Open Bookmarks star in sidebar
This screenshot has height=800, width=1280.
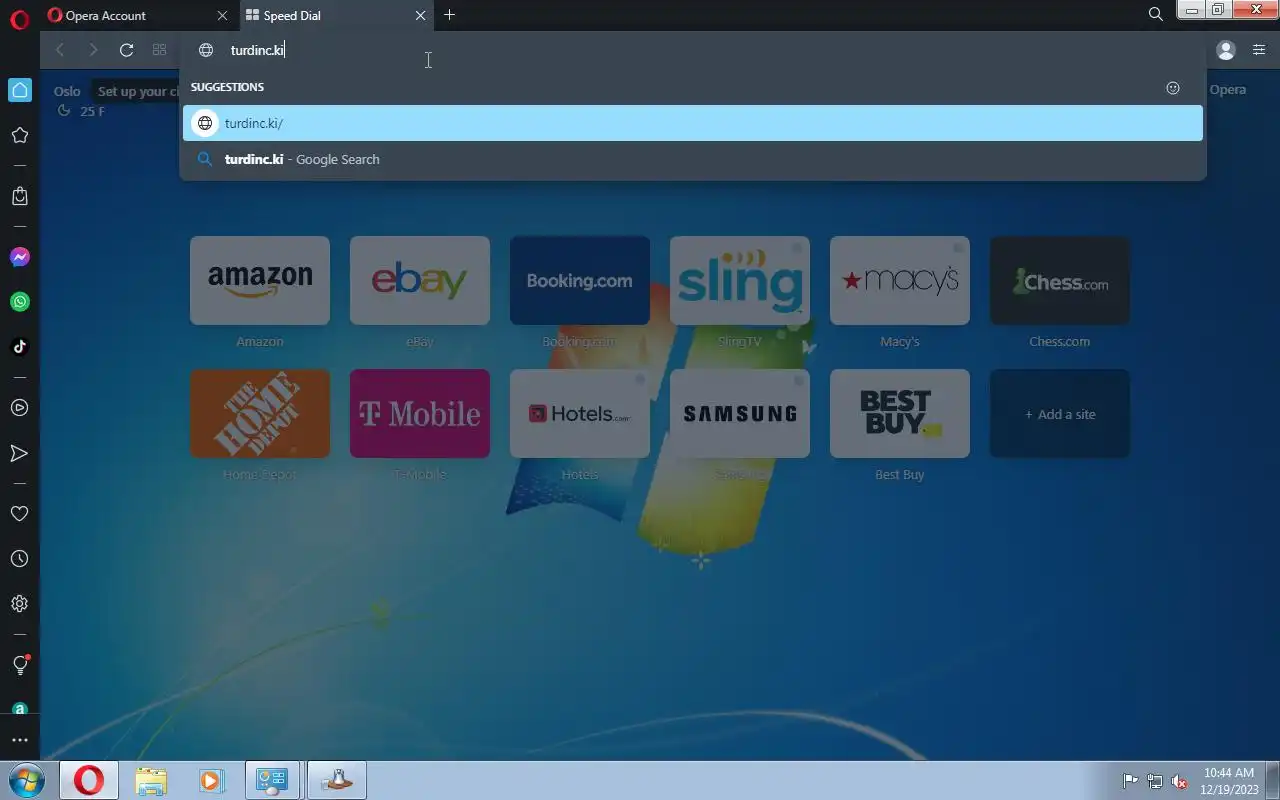19,135
